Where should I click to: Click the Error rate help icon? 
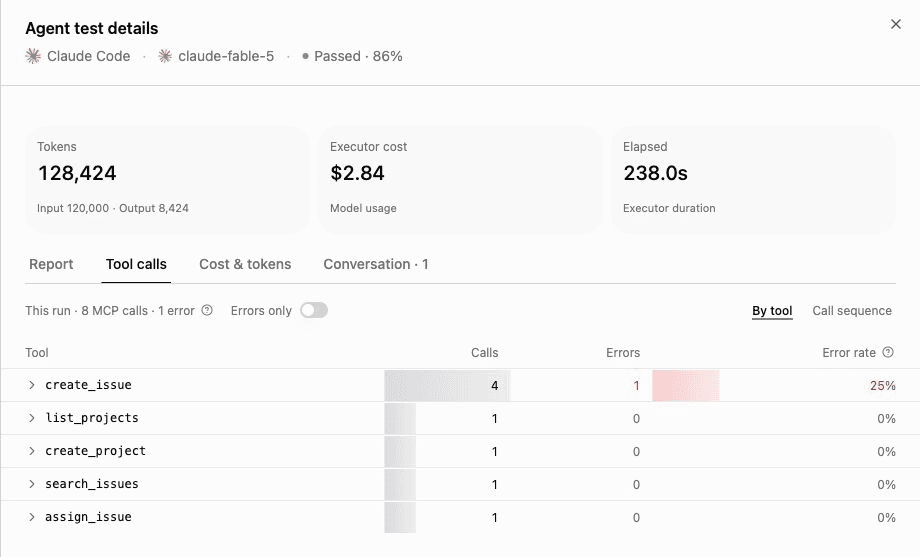click(x=888, y=352)
